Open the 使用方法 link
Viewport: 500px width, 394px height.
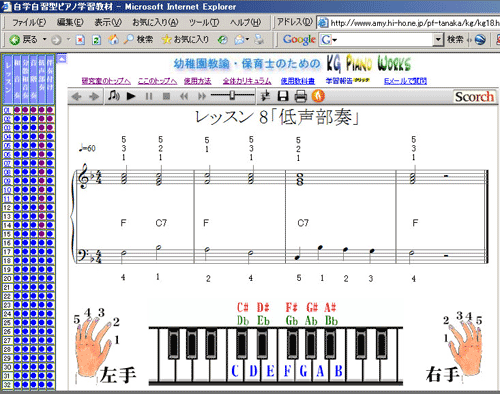point(198,81)
